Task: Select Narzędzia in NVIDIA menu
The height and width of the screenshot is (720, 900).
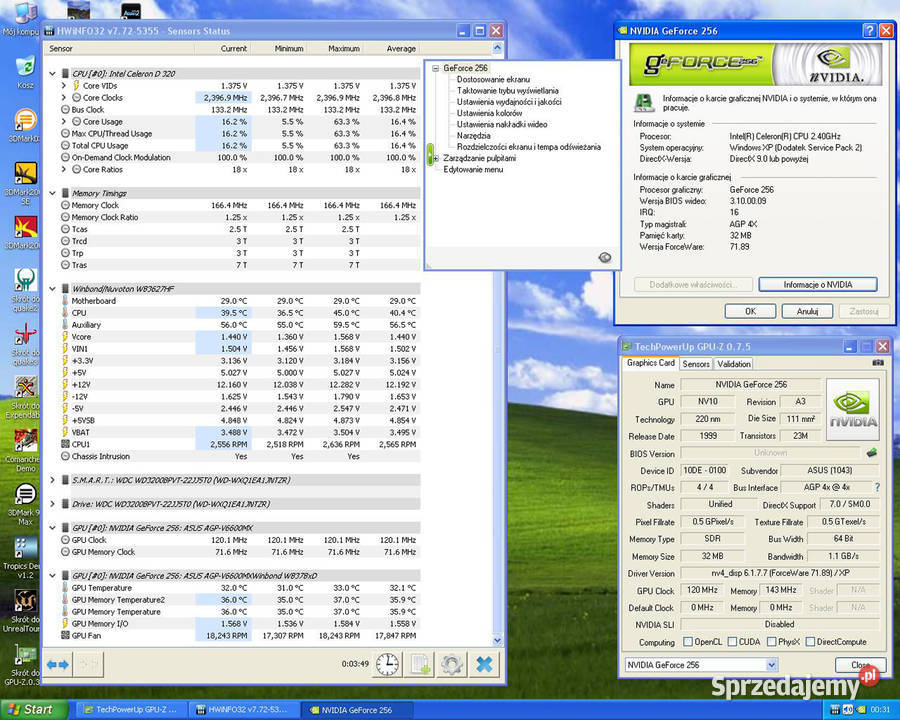Action: (x=474, y=136)
